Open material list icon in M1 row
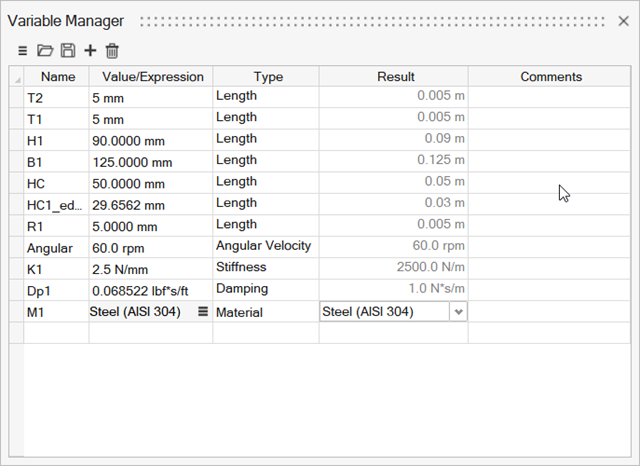 tap(203, 311)
